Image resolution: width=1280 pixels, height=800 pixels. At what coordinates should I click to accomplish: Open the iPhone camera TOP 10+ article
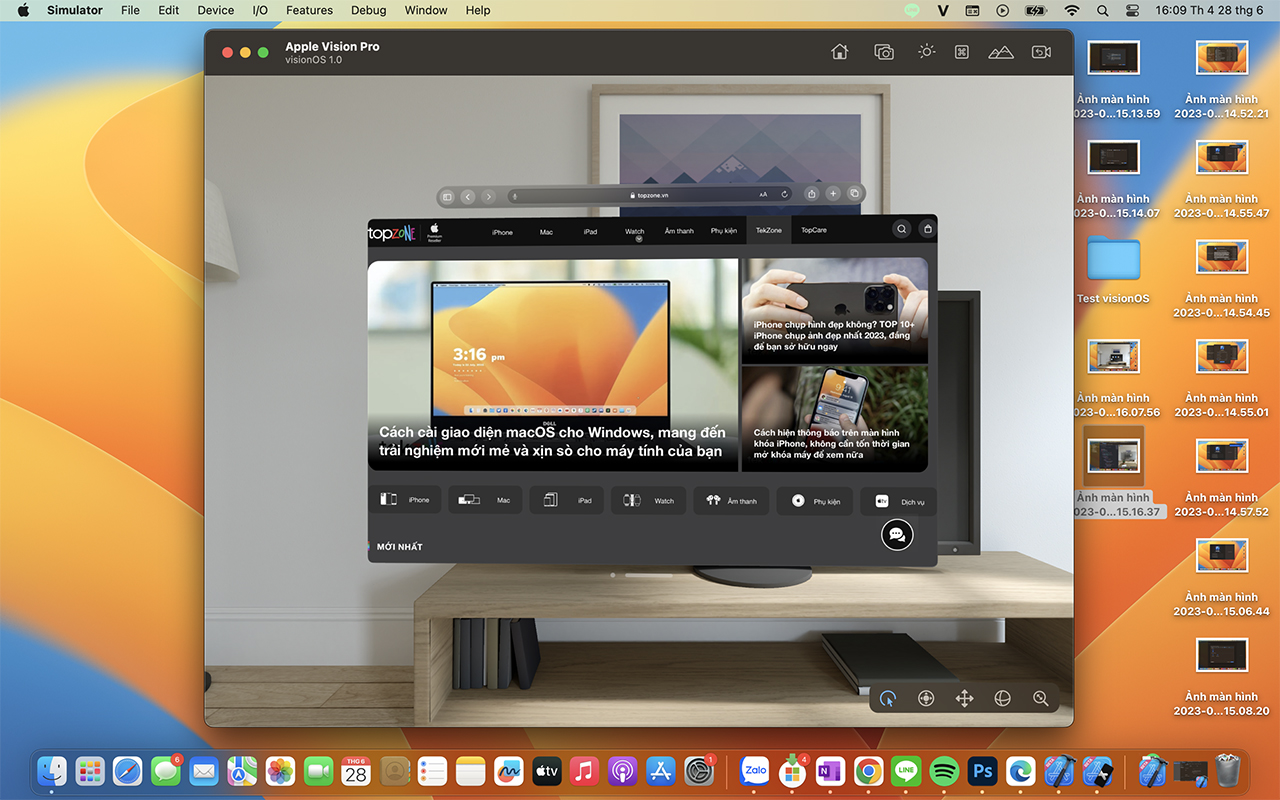coord(834,336)
